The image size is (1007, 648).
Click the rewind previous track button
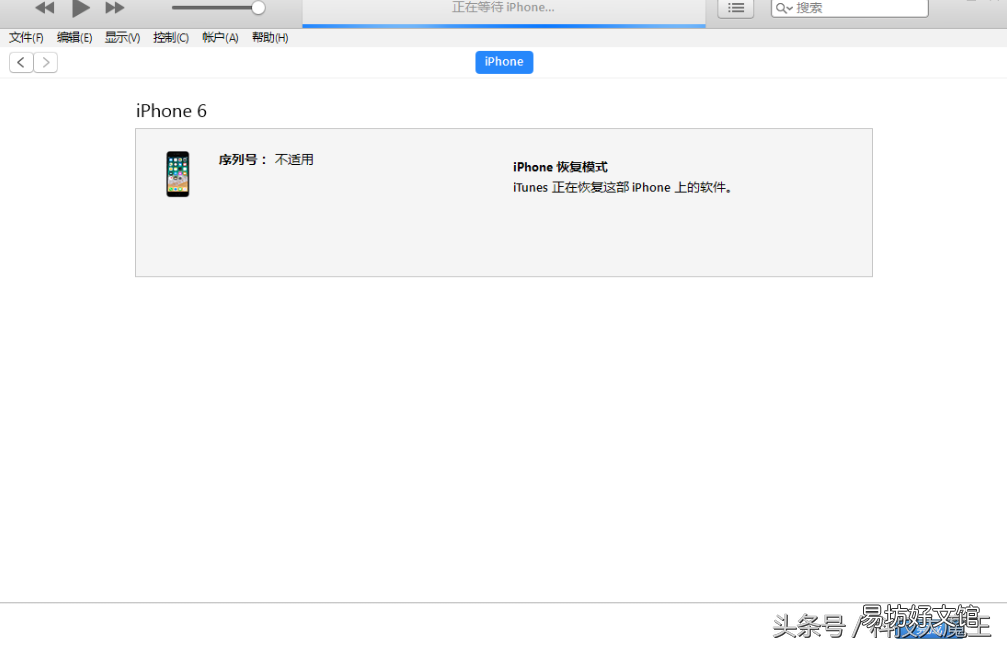click(x=44, y=8)
